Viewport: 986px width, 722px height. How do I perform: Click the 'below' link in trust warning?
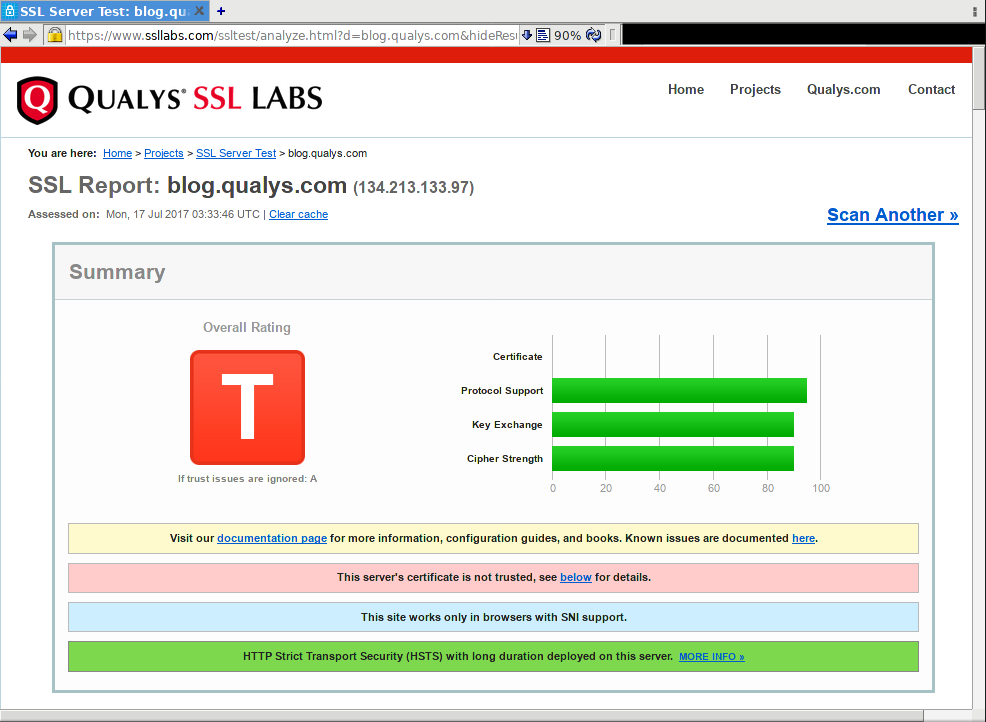[576, 577]
